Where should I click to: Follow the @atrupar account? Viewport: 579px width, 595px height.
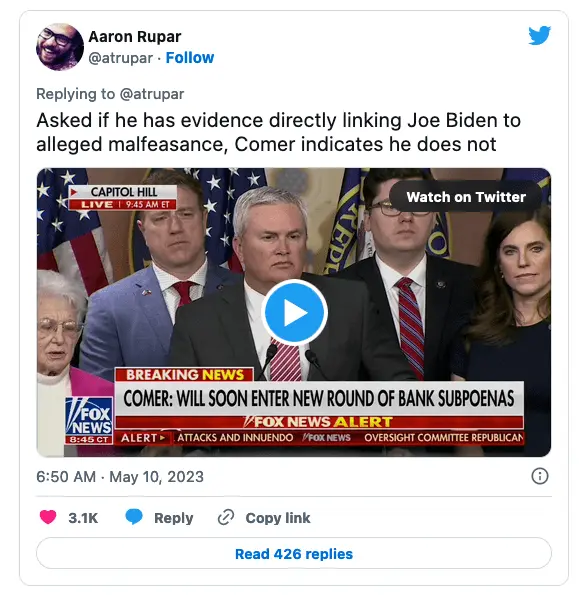pyautogui.click(x=190, y=58)
